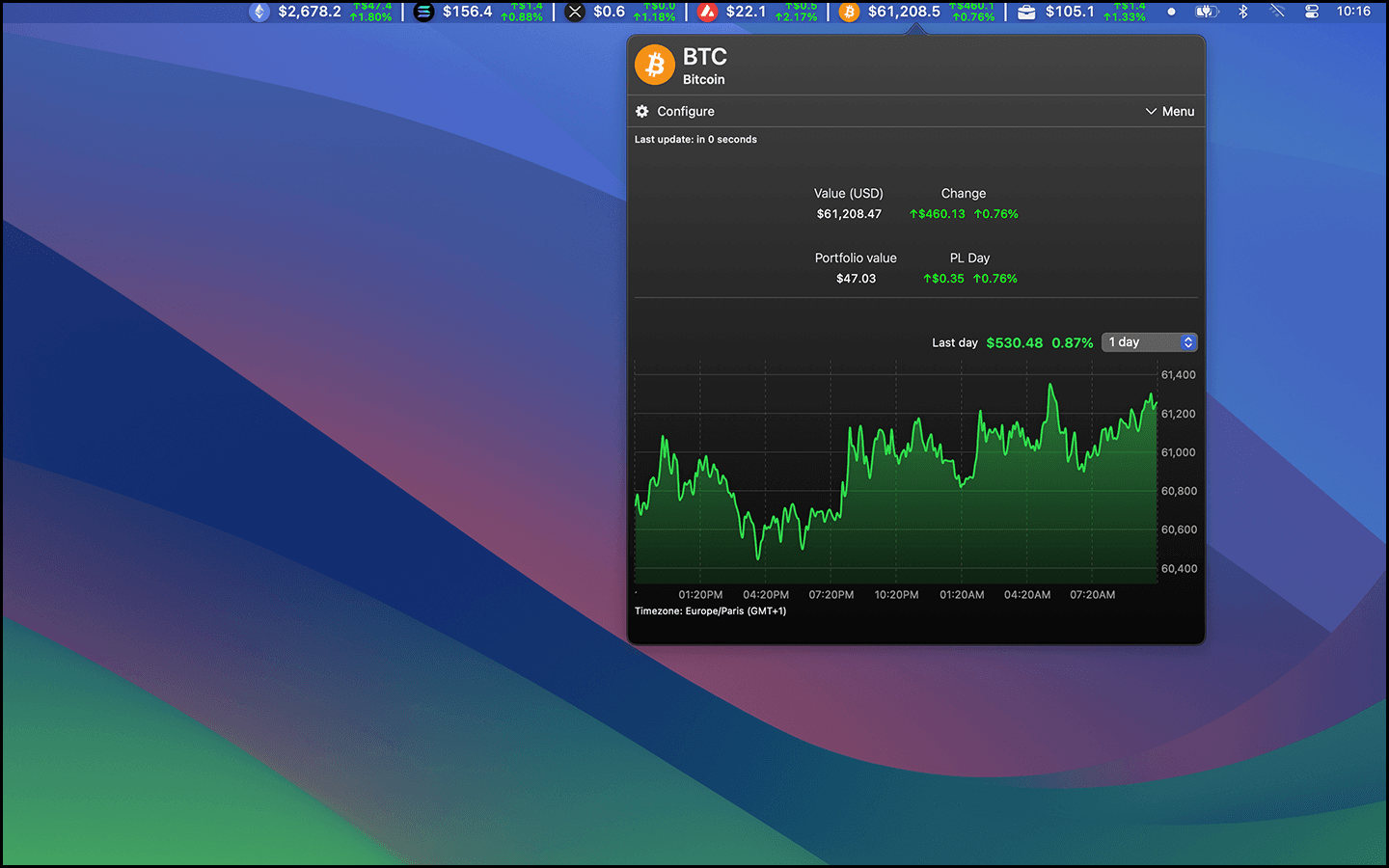
Task: Click the 01:20AM time axis label
Action: coord(962,595)
